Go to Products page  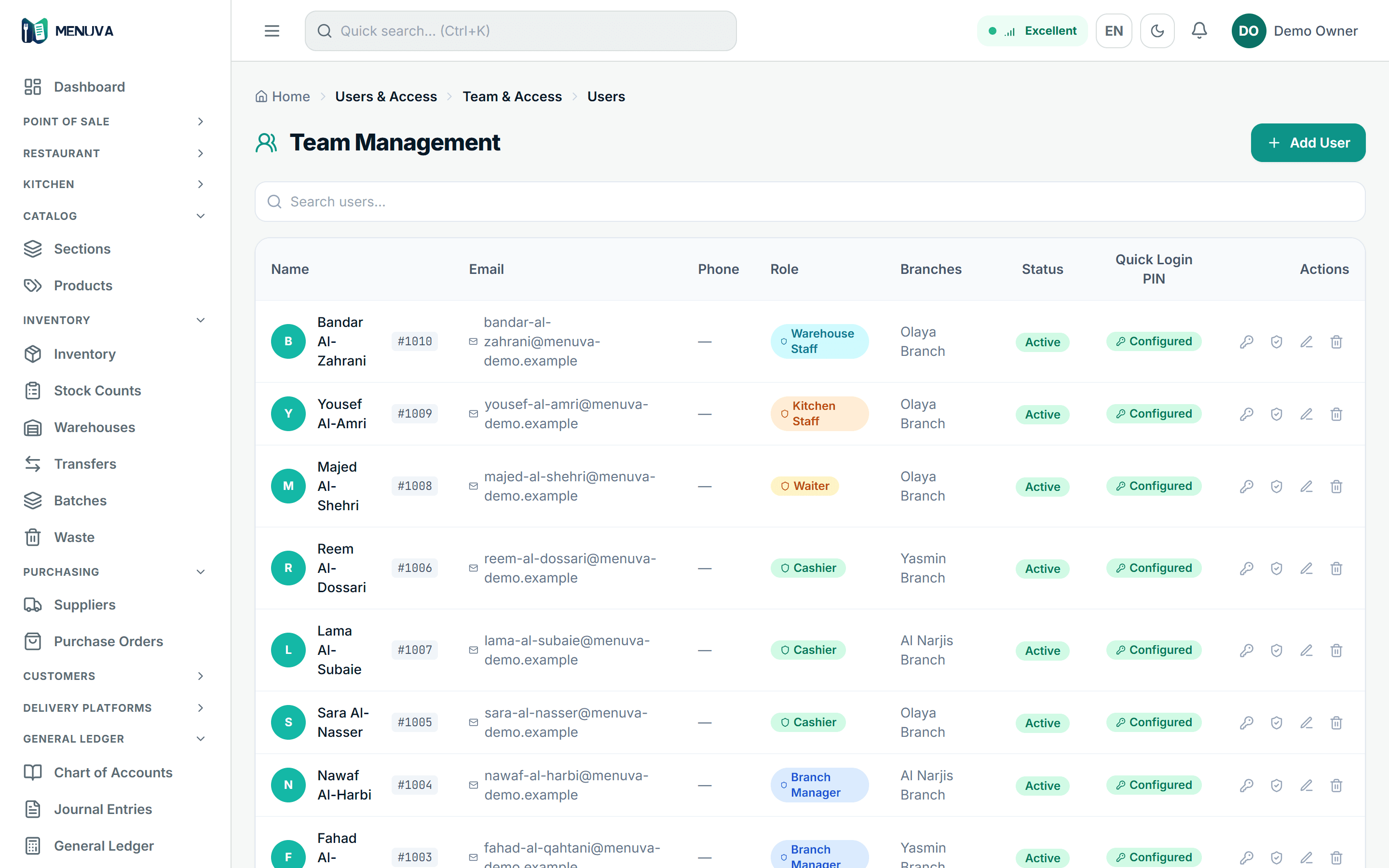(115, 285)
